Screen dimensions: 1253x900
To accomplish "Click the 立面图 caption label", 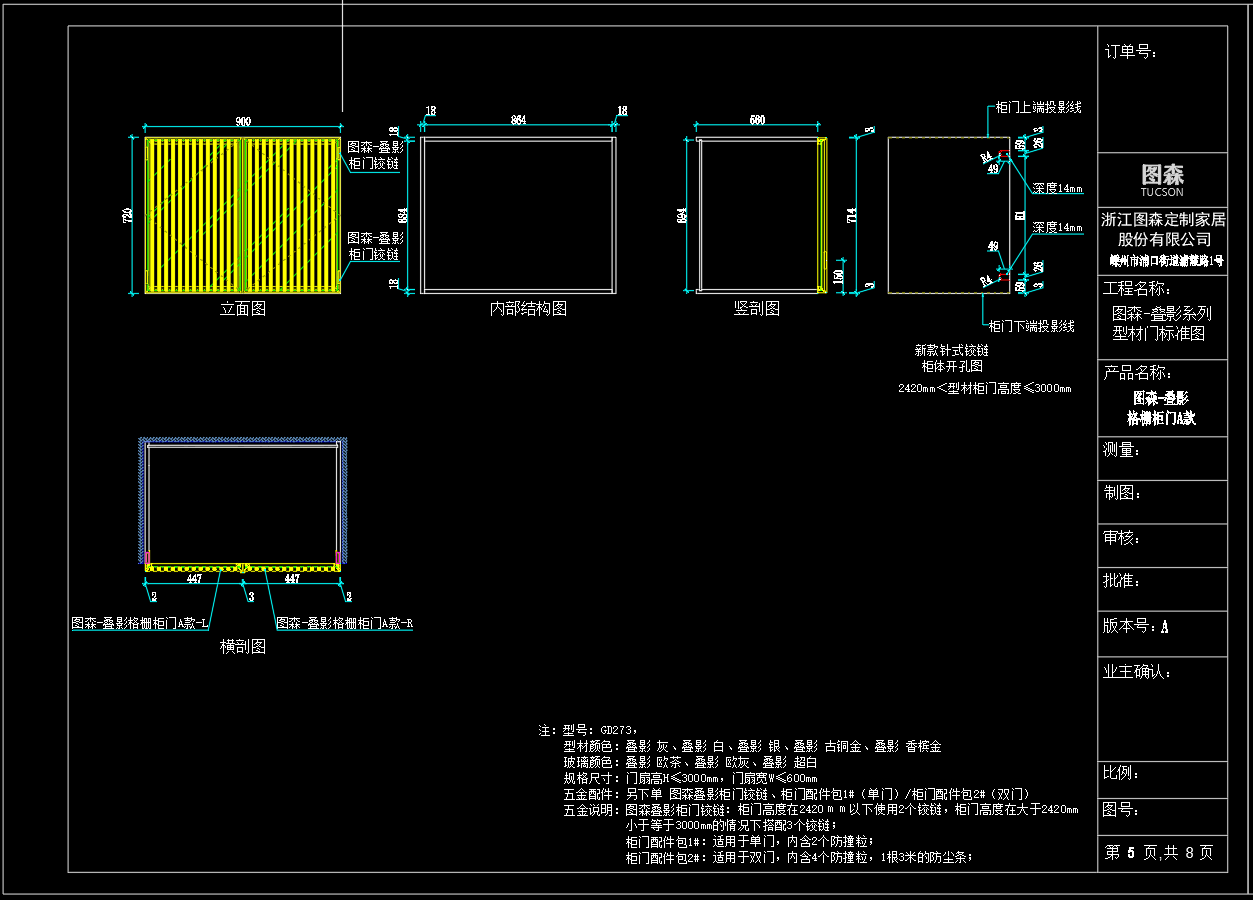I will pyautogui.click(x=243, y=309).
